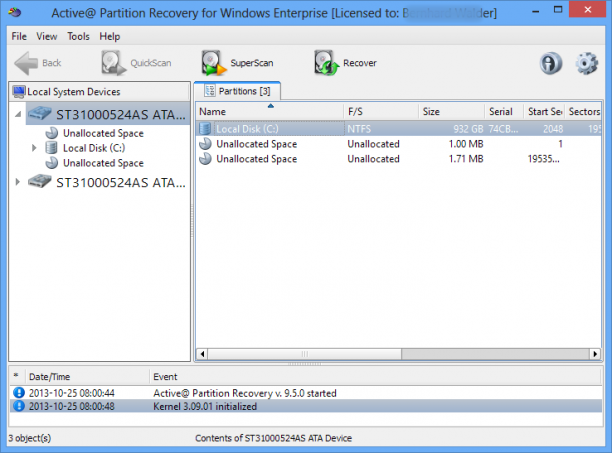This screenshot has width=612, height=453.
Task: Click the Partitions tab icon
Action: click(210, 91)
